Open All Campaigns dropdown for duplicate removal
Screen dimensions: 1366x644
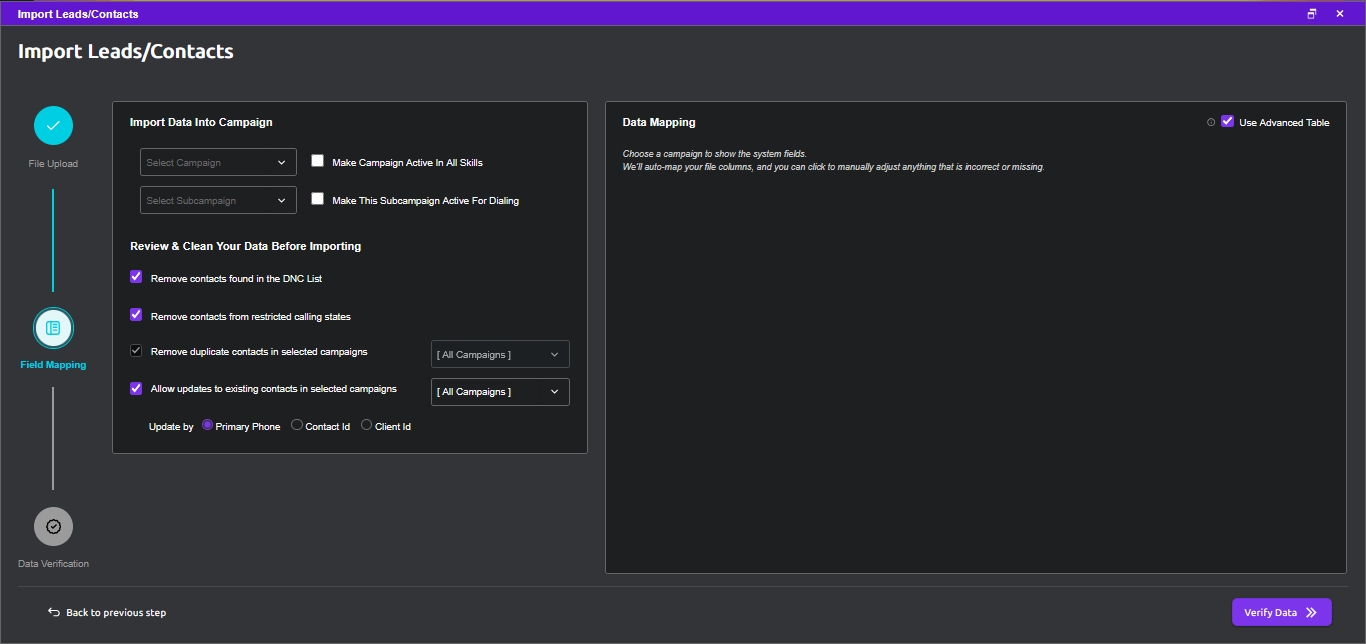tap(500, 354)
